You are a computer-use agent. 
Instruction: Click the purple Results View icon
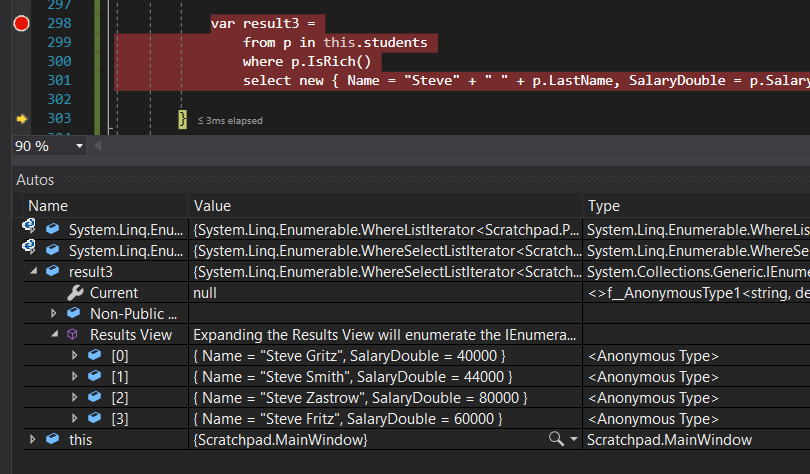point(72,334)
